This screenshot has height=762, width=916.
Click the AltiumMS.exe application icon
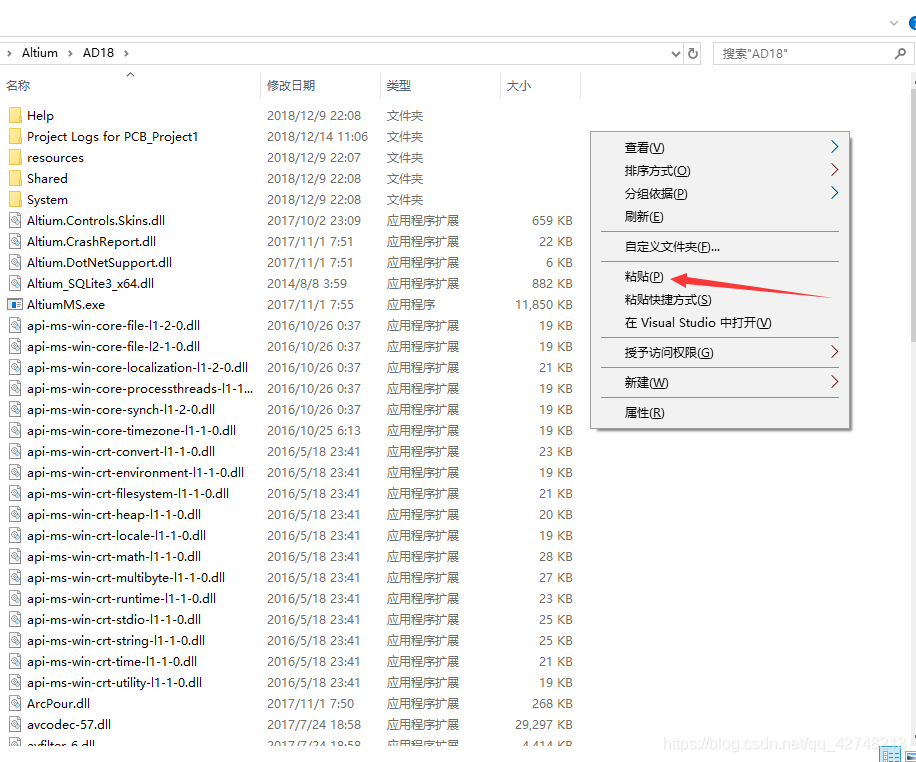(x=15, y=304)
